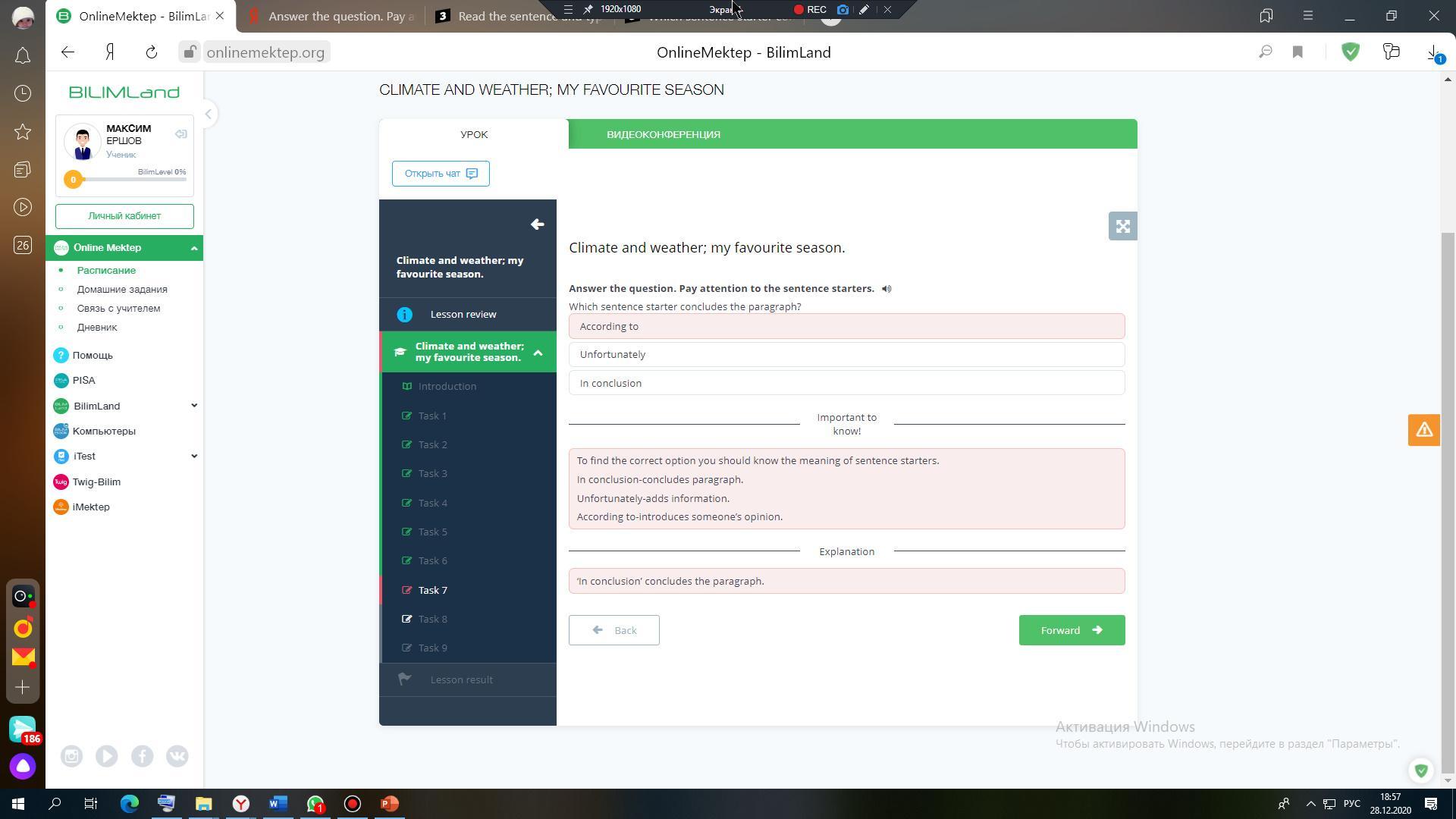1456x819 pixels.
Task: Collapse the Online Mektep menu section
Action: click(x=194, y=248)
